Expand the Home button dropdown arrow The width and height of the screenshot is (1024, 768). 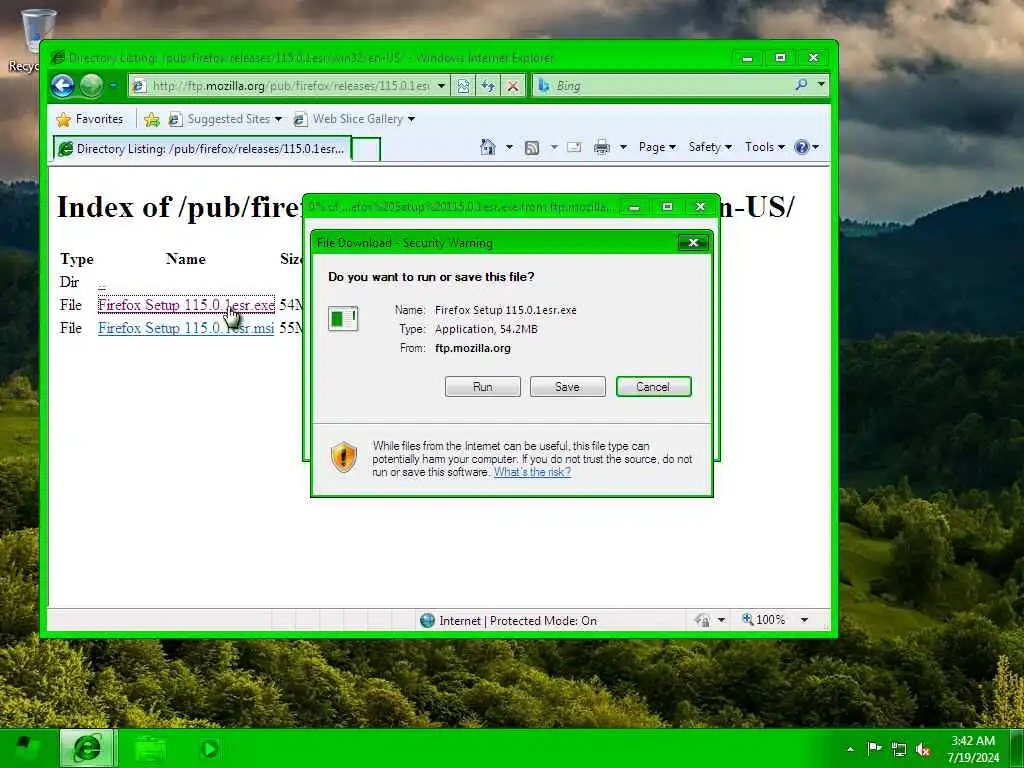click(x=509, y=147)
